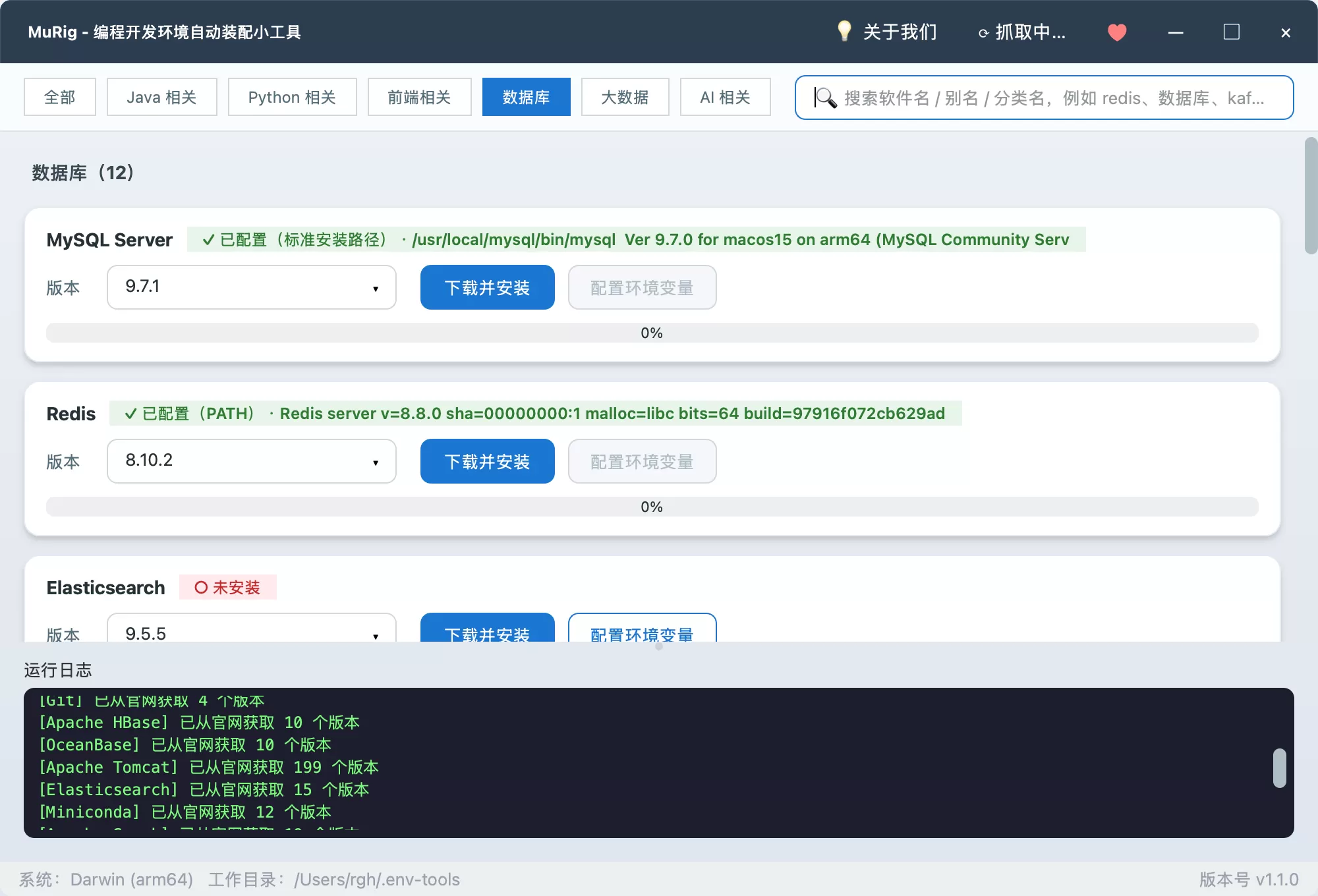Select the 数据库 tab
The height and width of the screenshot is (896, 1318).
(527, 97)
